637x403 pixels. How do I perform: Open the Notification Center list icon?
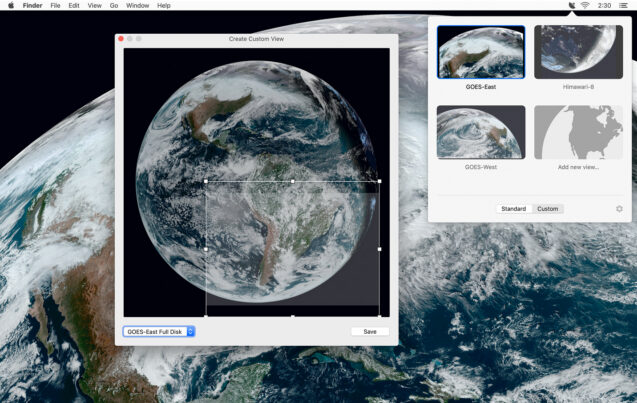(623, 6)
